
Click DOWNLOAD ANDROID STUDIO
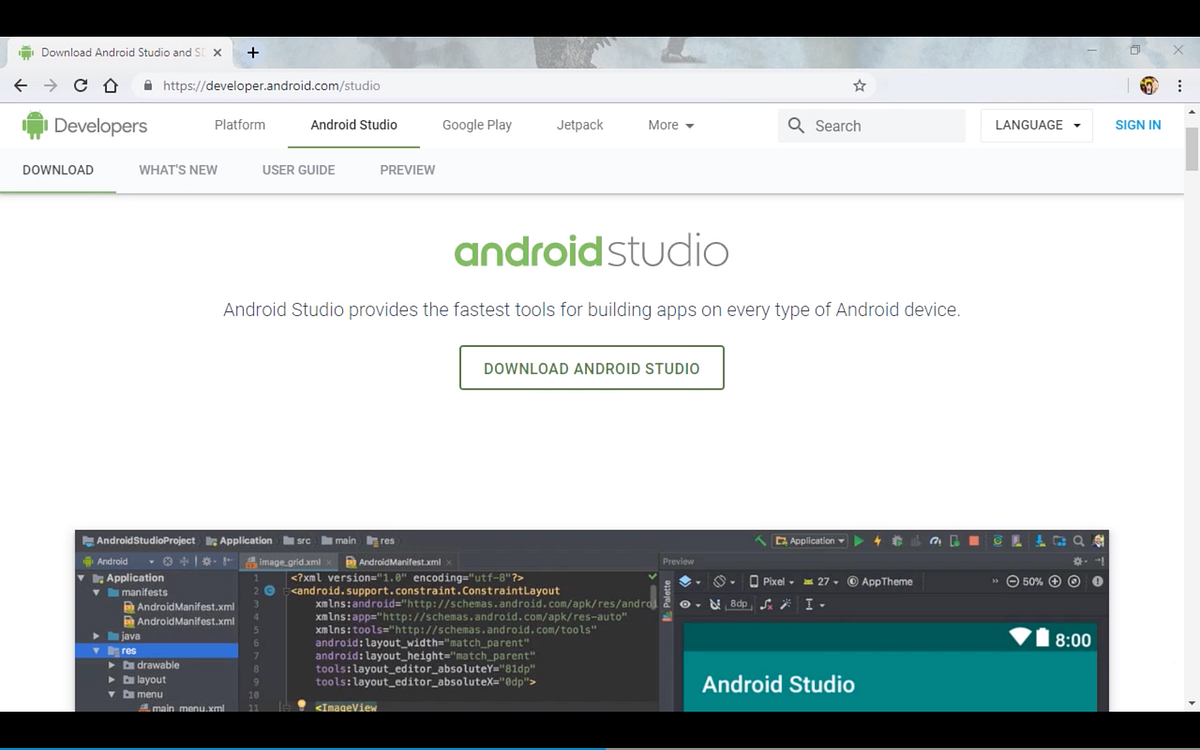pyautogui.click(x=591, y=368)
